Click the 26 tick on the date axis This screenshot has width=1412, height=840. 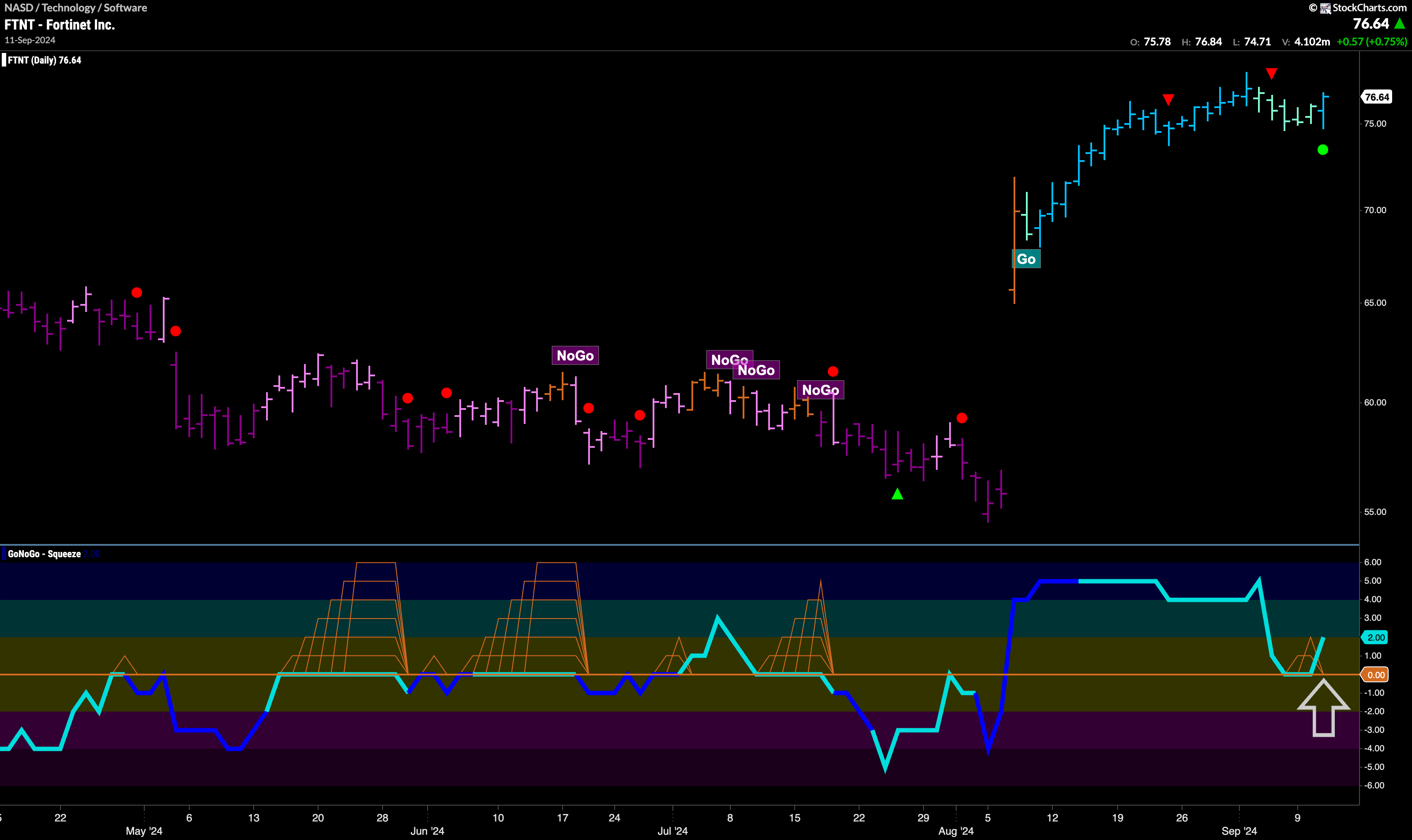click(x=1182, y=818)
